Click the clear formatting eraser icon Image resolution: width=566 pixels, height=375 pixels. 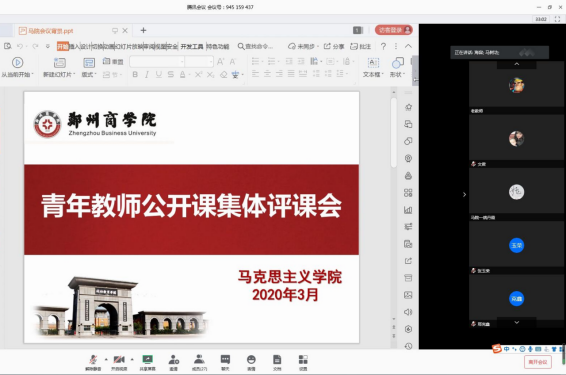click(223, 74)
